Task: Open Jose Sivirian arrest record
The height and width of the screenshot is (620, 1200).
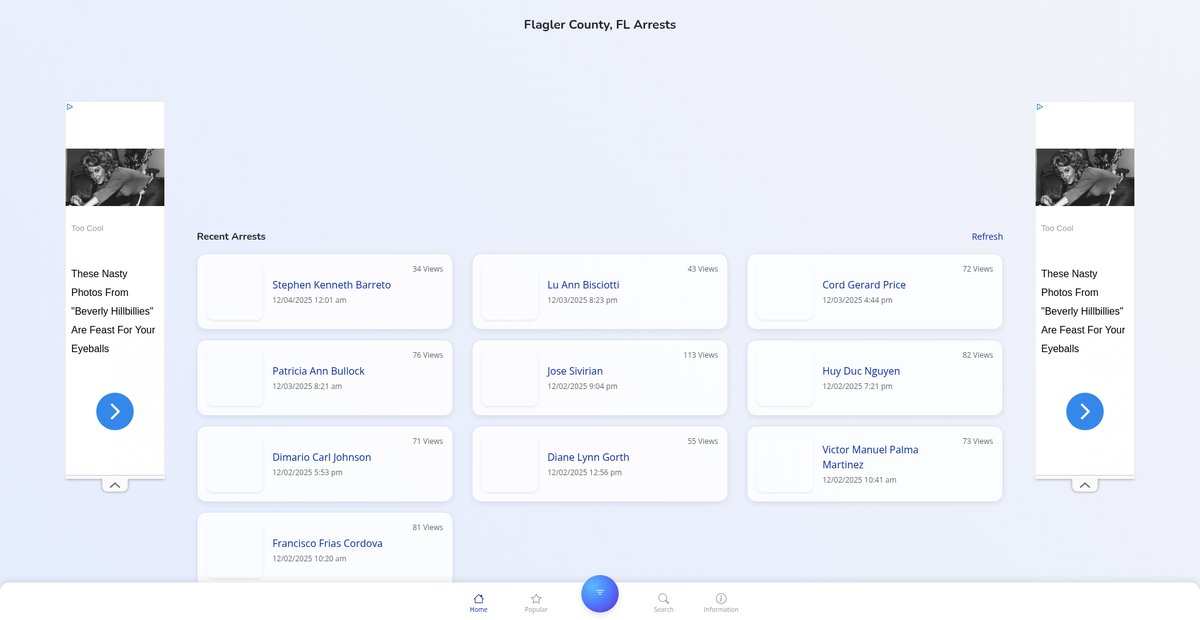Action: [x=600, y=378]
